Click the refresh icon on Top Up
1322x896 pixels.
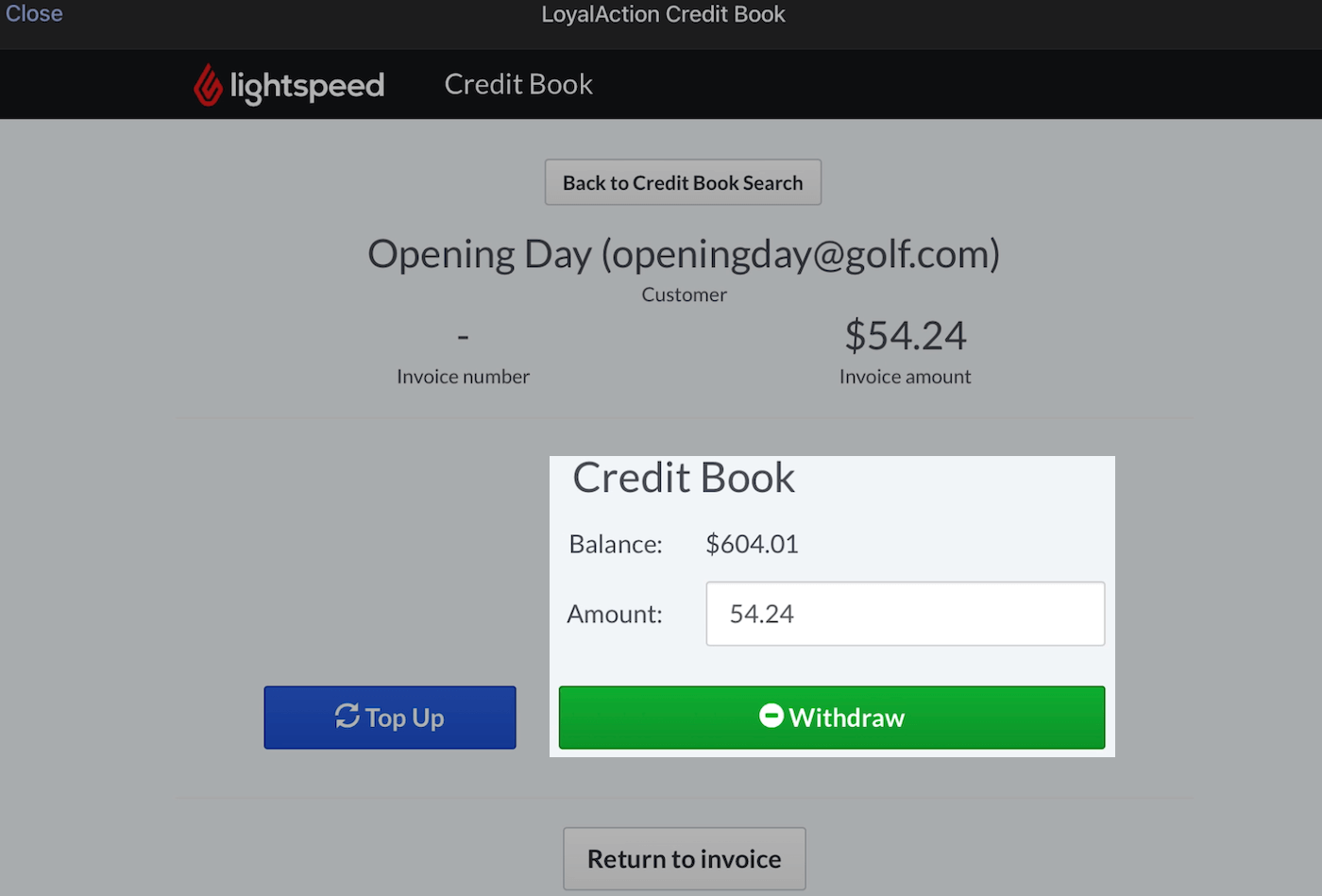(x=347, y=716)
